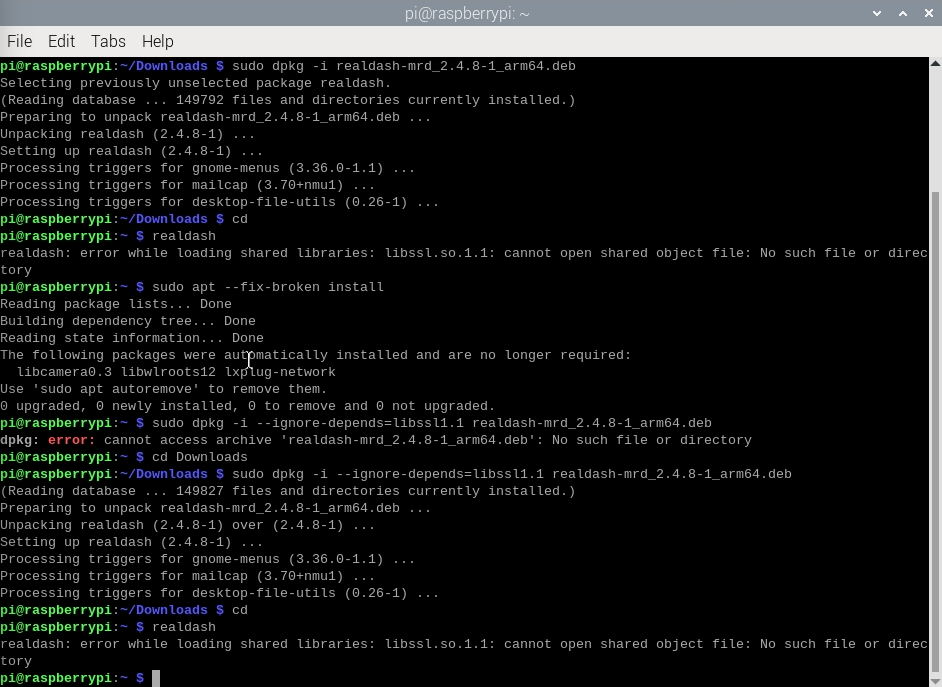Click 'Building dependency tree... Done' line
This screenshot has width=942, height=687.
(x=128, y=321)
